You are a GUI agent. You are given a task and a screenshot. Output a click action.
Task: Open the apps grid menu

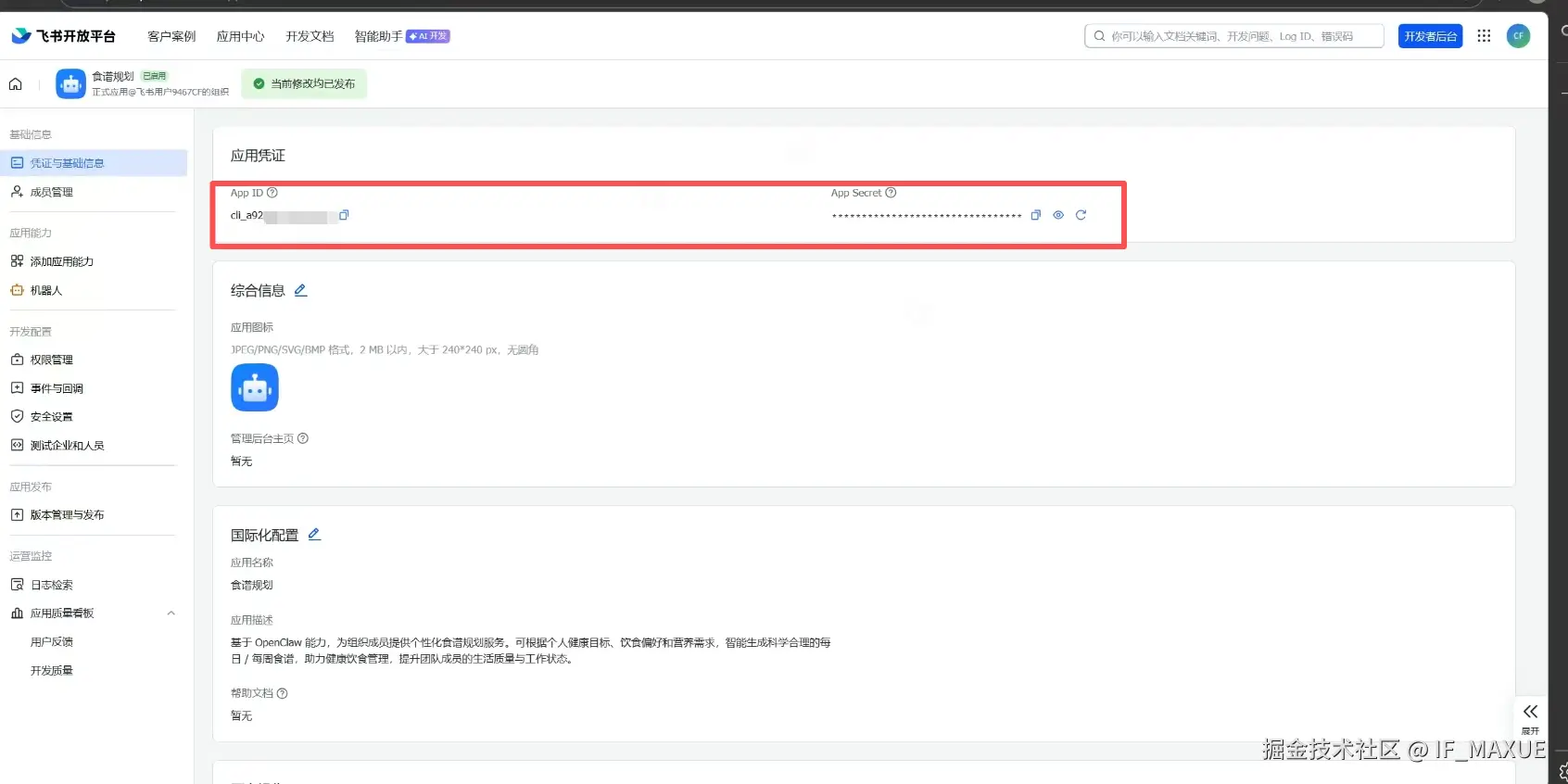tap(1484, 36)
